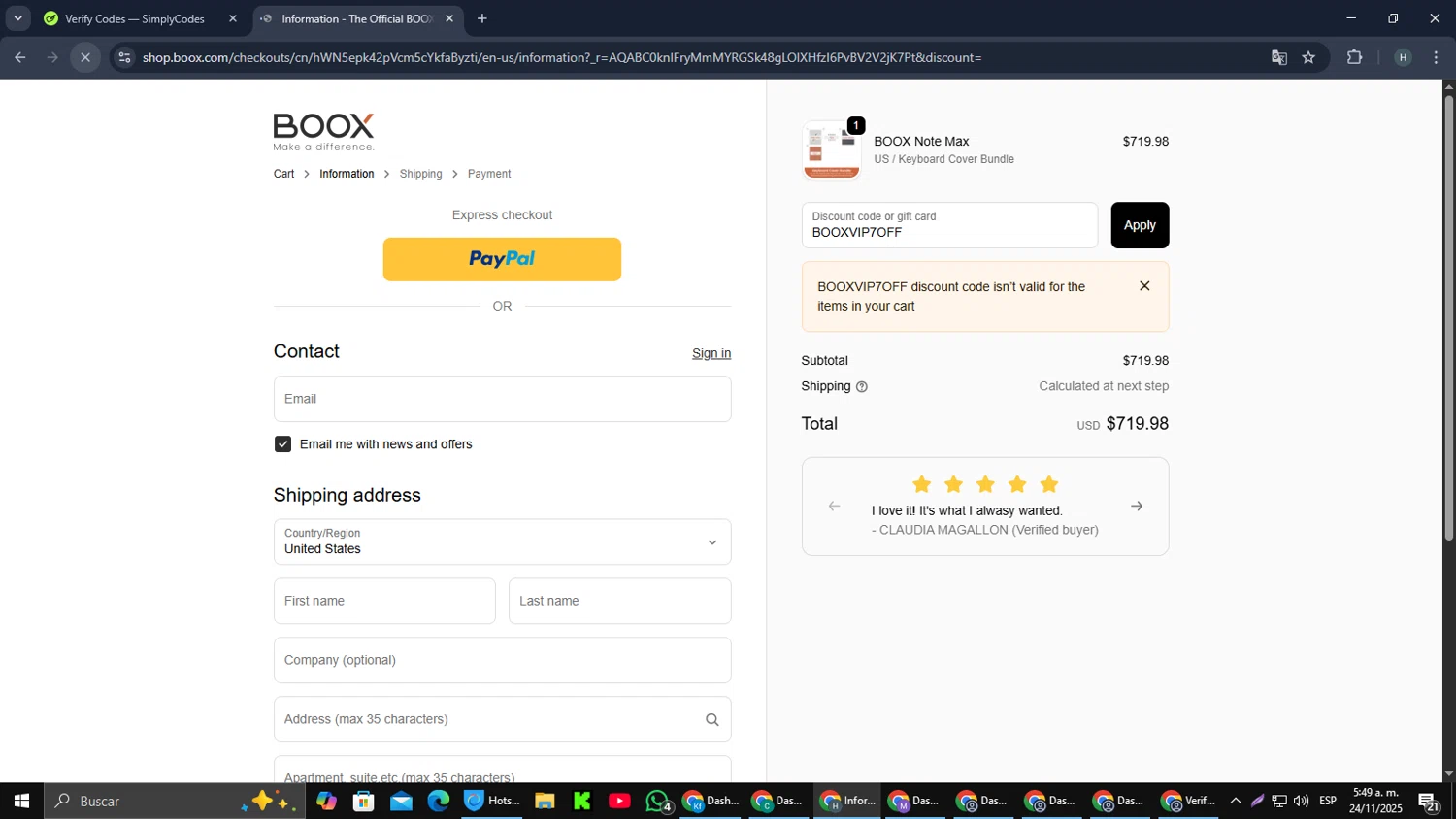Select the Information - The Official BOOX tab
1456x819 pixels.
(x=357, y=18)
